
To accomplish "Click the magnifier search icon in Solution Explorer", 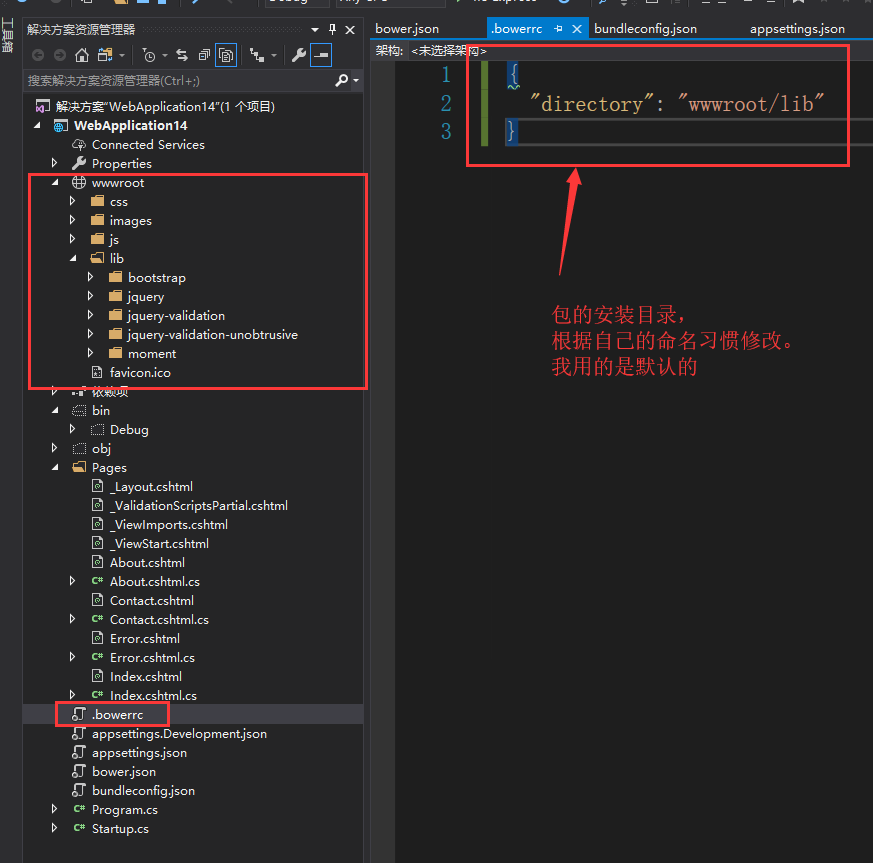I will [x=341, y=81].
